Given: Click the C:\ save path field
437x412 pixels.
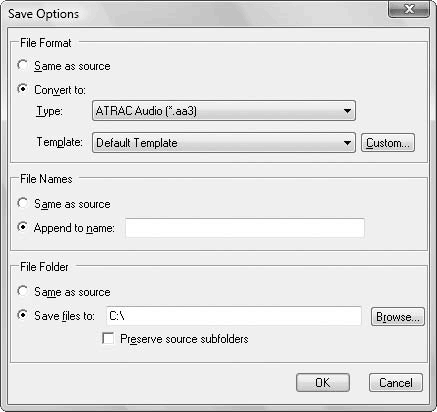Looking at the screenshot, I should (x=234, y=316).
